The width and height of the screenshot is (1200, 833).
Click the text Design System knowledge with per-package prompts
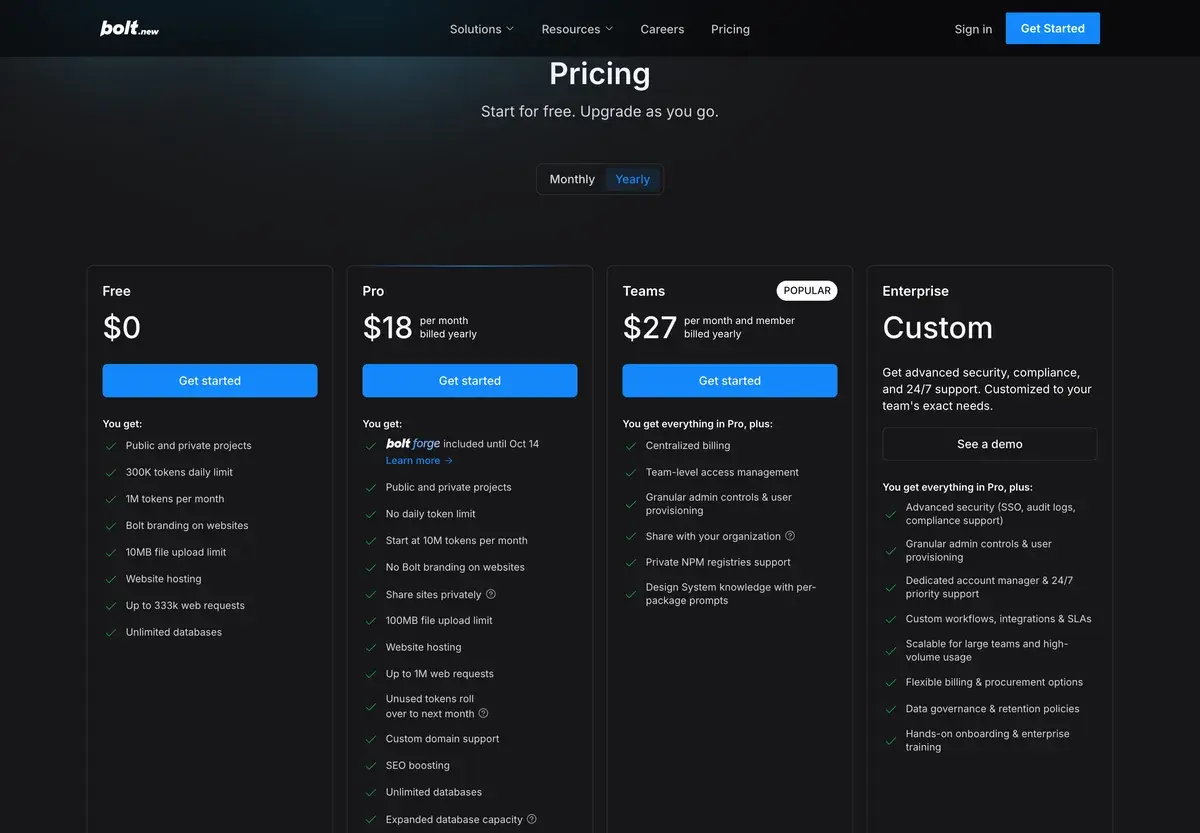click(731, 594)
